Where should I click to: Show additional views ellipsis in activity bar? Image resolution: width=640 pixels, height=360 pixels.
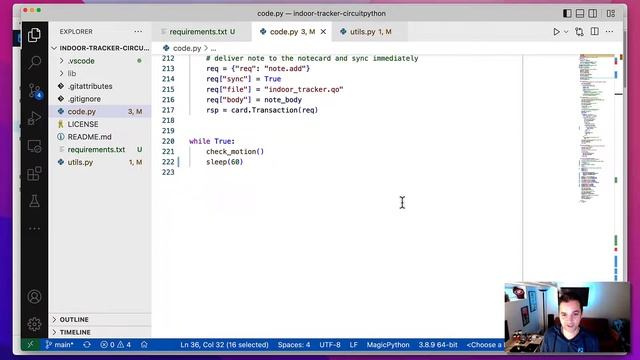pyautogui.click(x=34, y=229)
